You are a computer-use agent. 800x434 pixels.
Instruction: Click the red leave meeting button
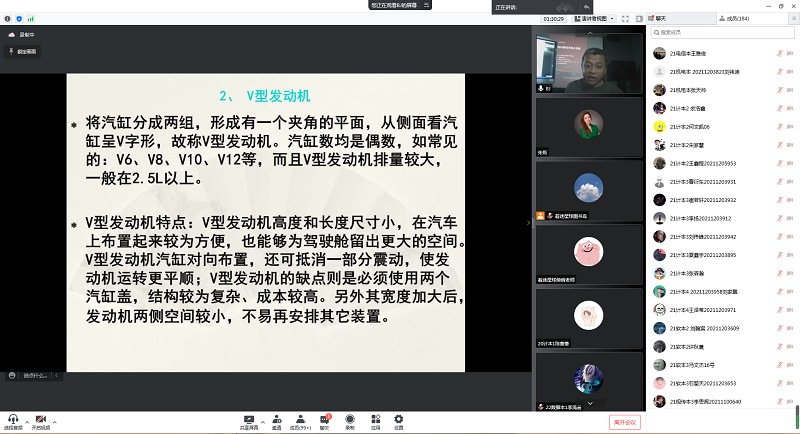pos(624,422)
